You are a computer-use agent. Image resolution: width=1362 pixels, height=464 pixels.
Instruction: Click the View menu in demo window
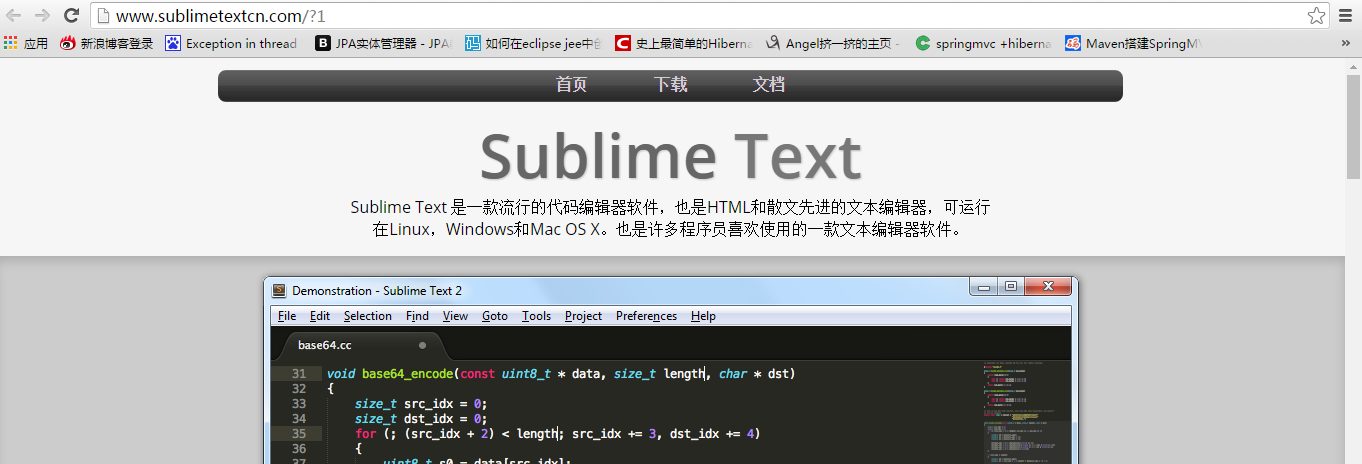click(455, 316)
